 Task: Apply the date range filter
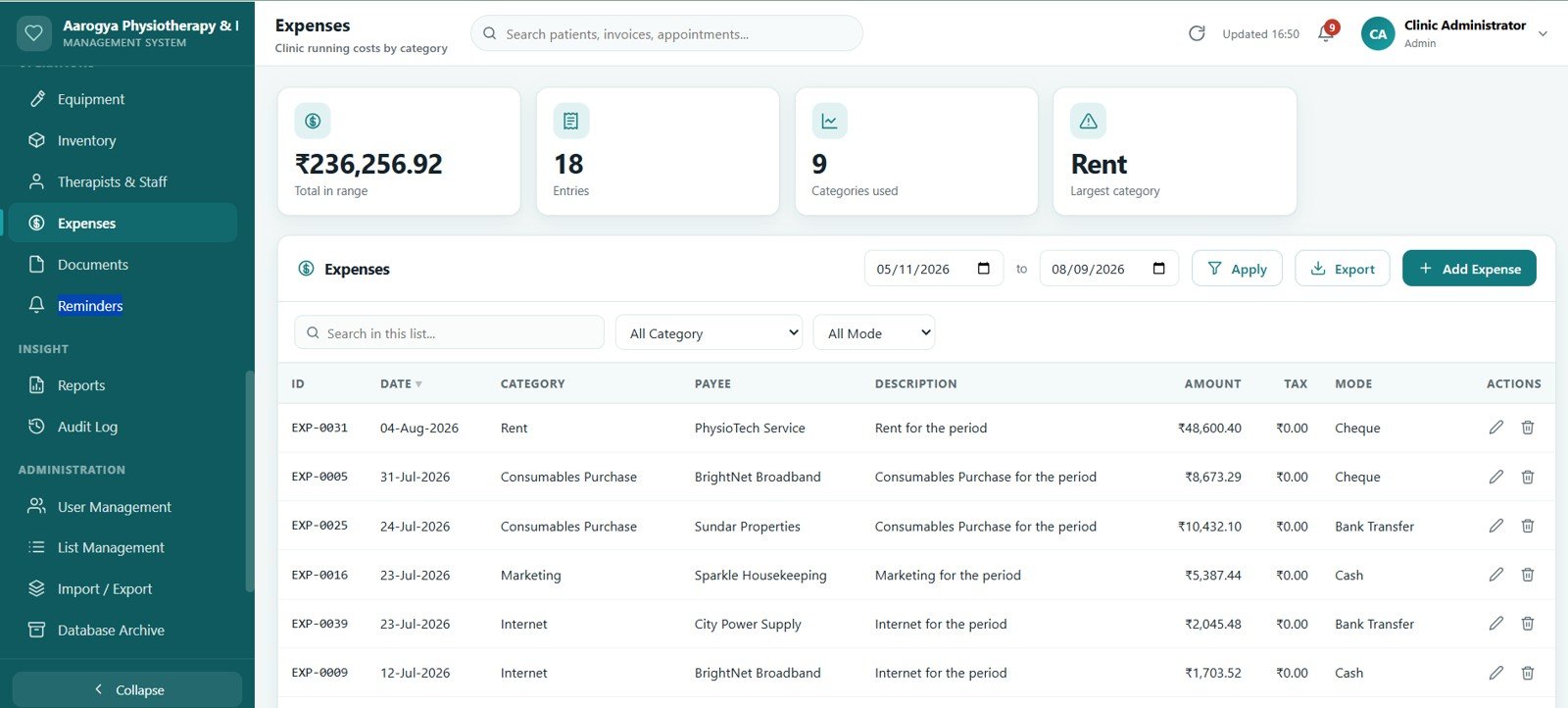(x=1237, y=269)
